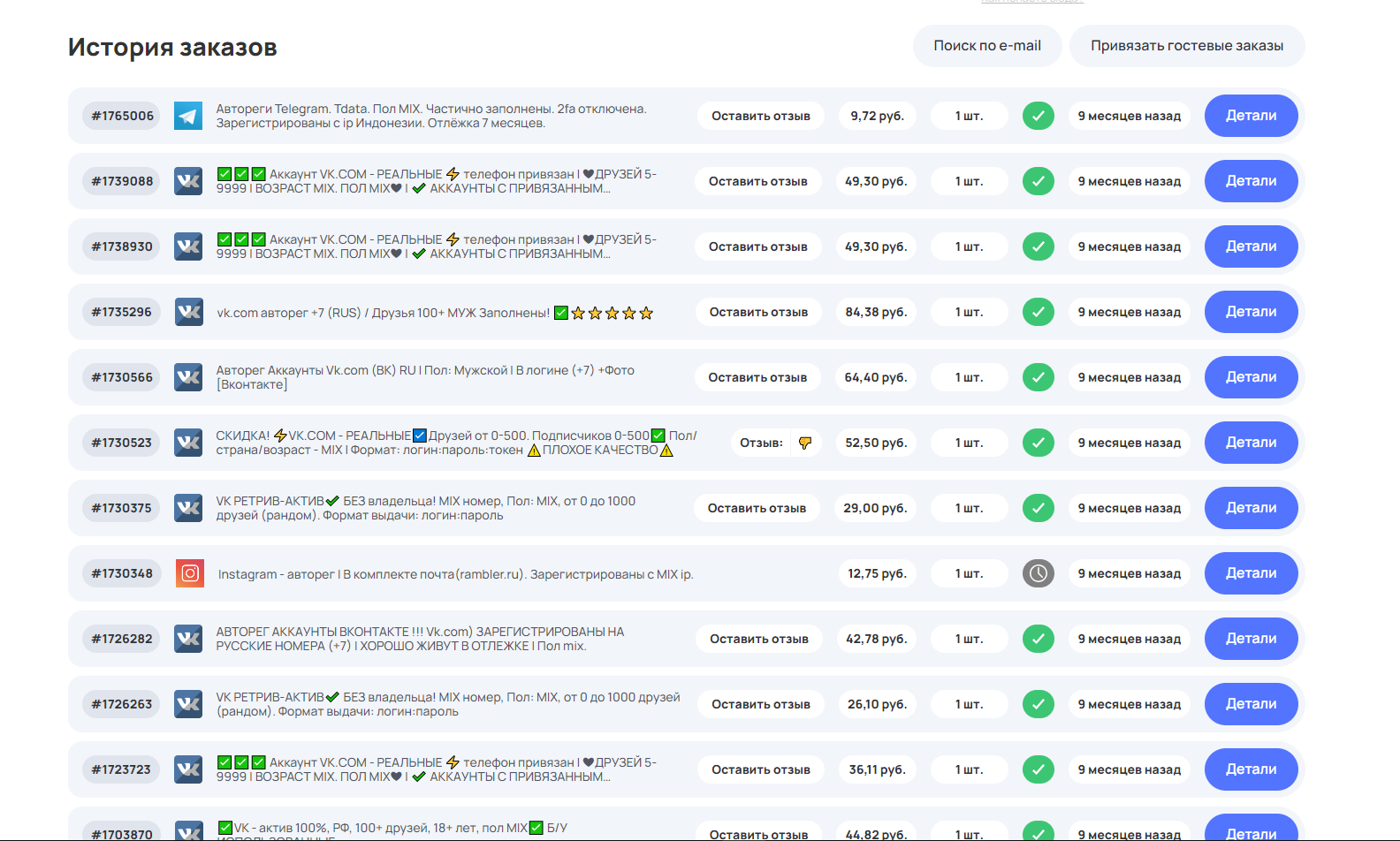This screenshot has width=1400, height=841.
Task: Click the "Автореги Telegram. Tdata" order description
Action: click(x=431, y=116)
